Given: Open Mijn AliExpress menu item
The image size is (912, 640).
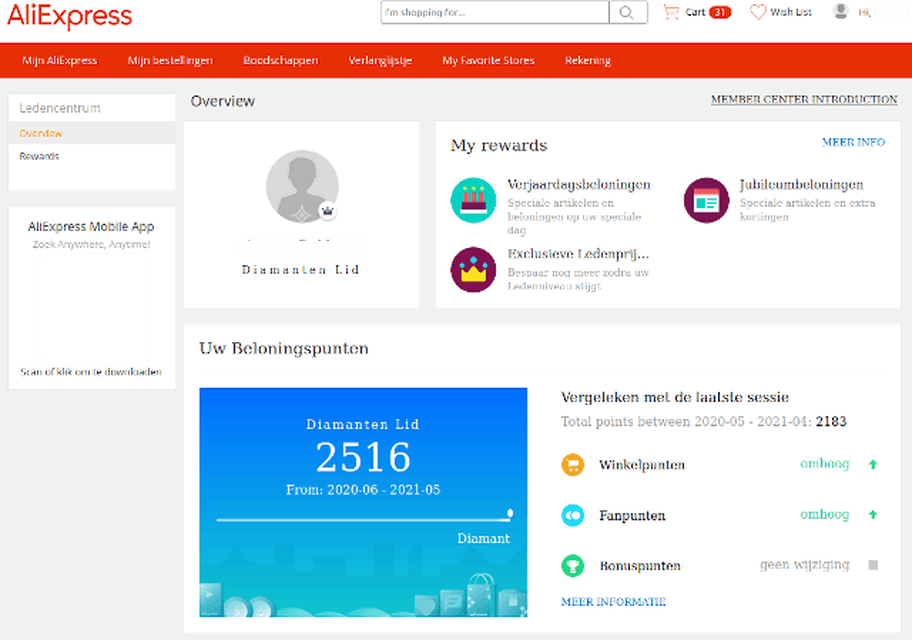Looking at the screenshot, I should click(59, 61).
